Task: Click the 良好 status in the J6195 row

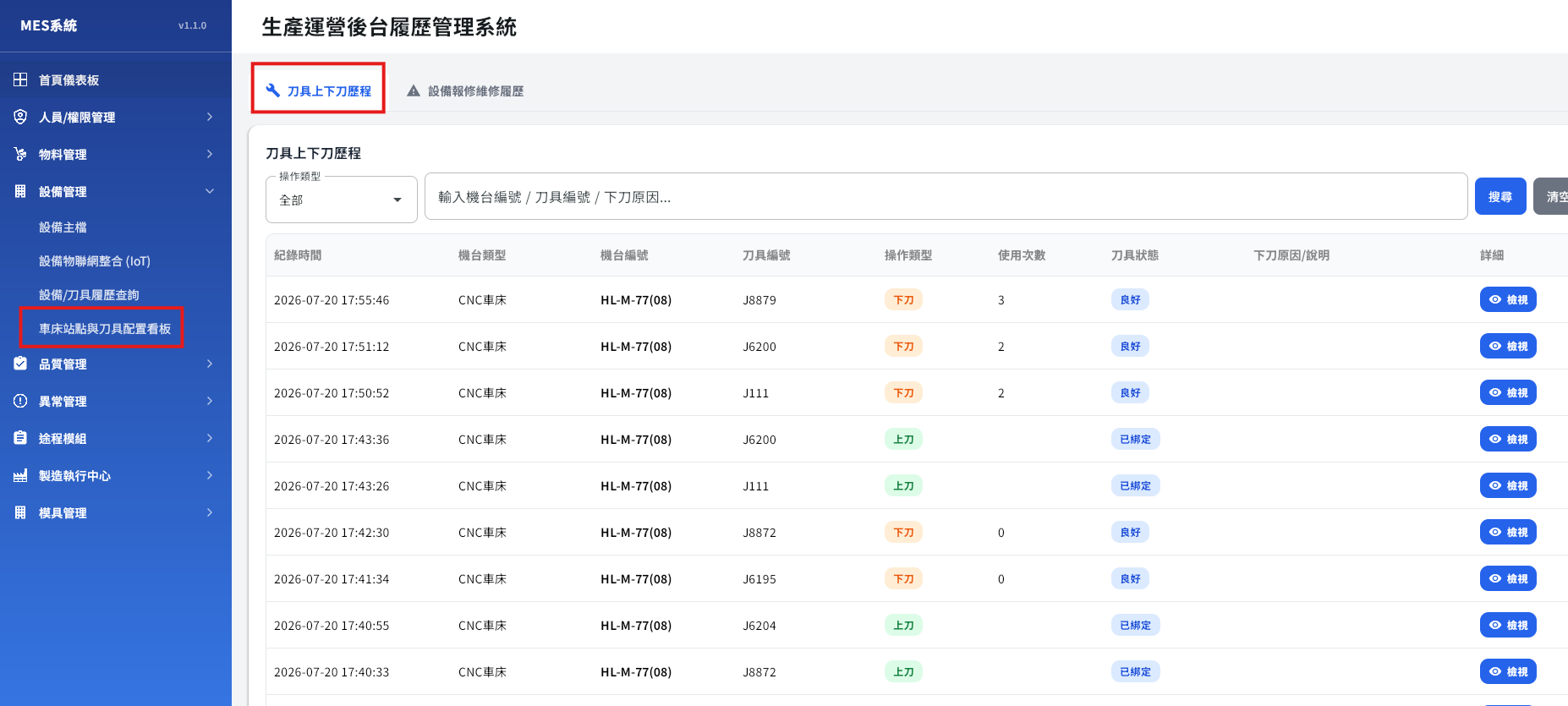Action: pos(1131,578)
